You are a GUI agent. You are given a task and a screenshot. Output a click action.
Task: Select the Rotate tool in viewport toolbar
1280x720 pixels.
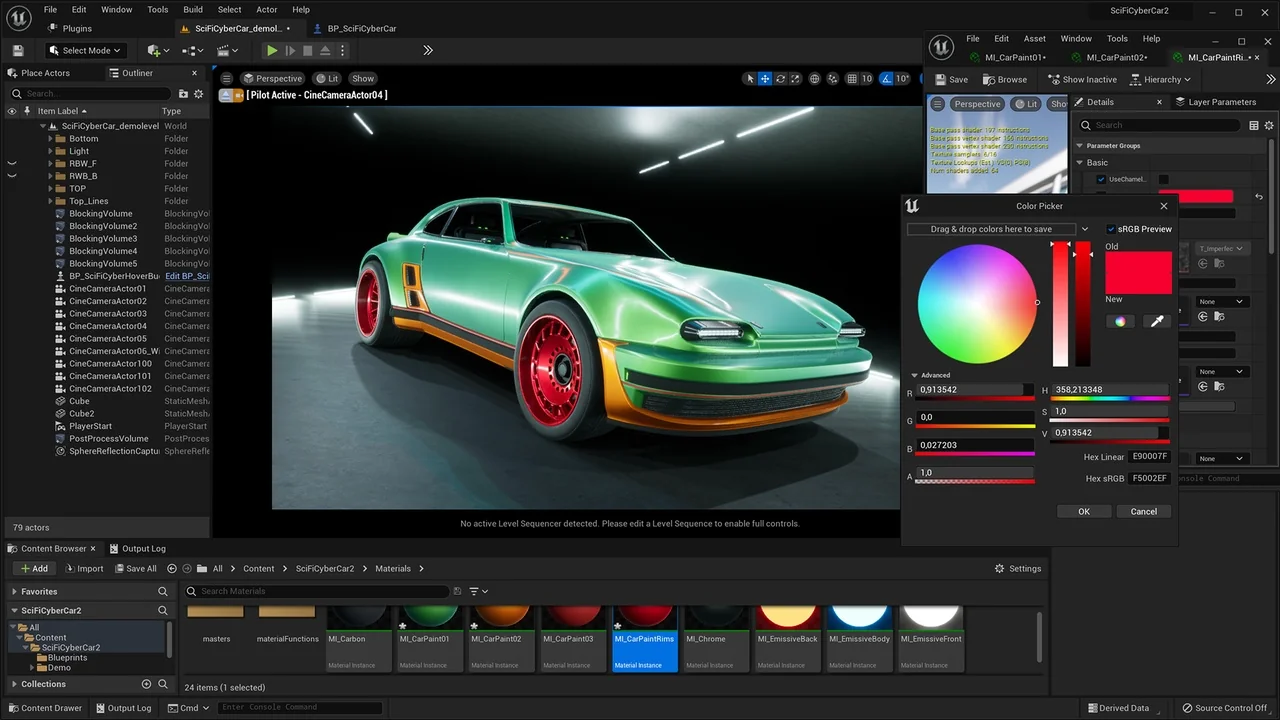point(781,79)
